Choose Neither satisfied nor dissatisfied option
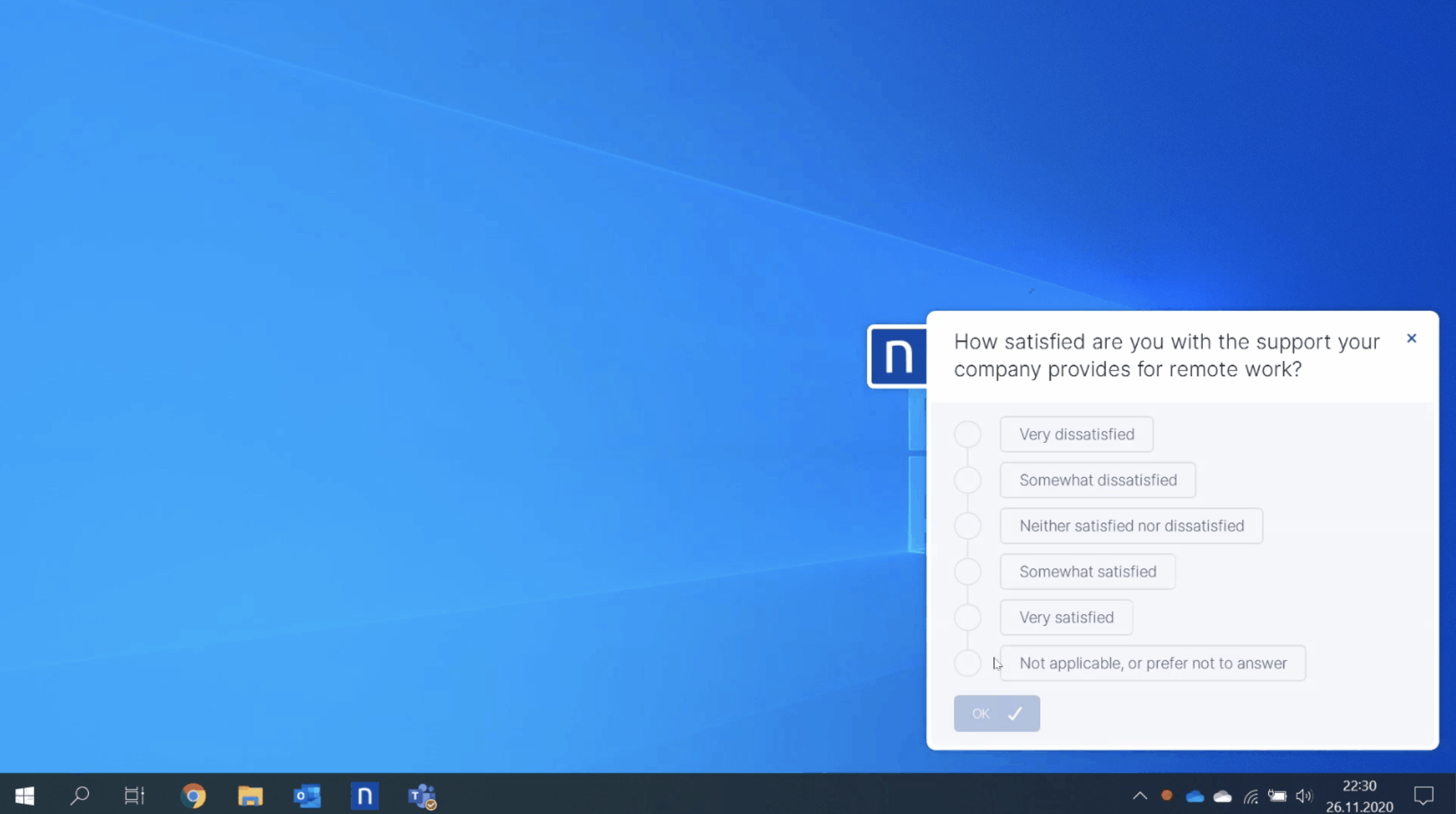 click(x=1131, y=526)
